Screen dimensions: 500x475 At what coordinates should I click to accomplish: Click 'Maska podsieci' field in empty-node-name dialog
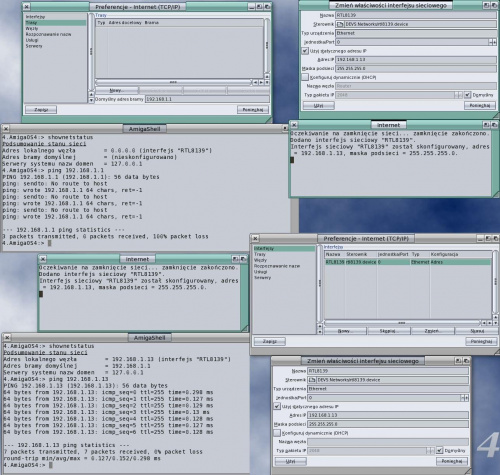pos(388,424)
